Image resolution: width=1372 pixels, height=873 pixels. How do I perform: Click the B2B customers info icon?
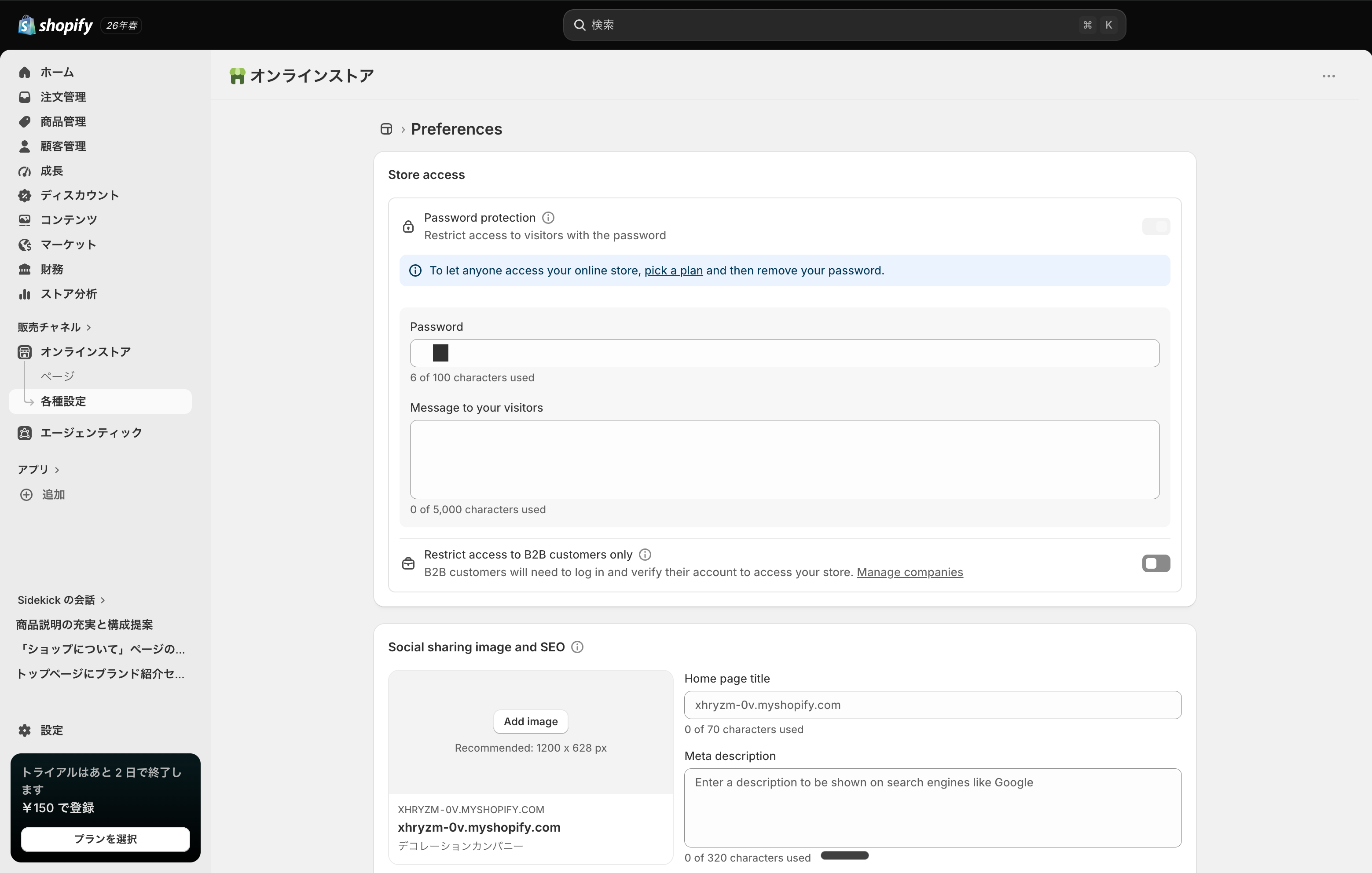645,554
